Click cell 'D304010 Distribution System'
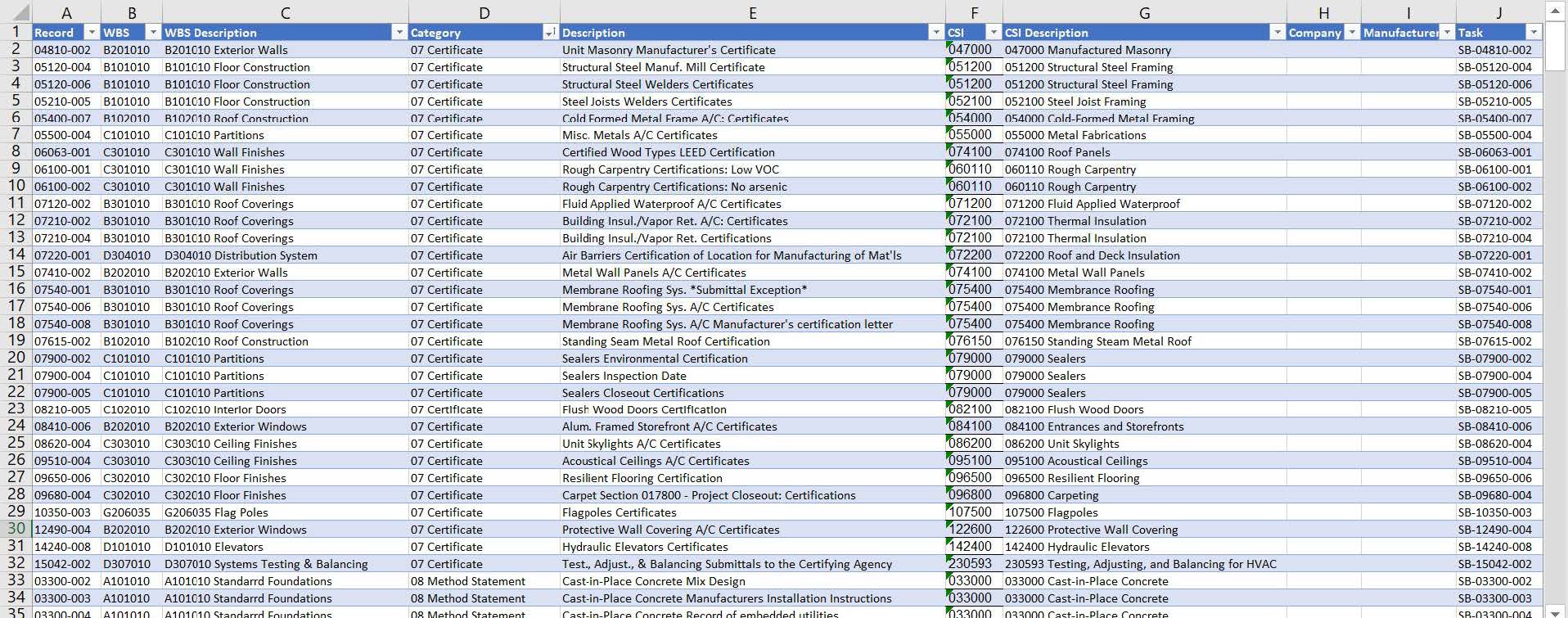This screenshot has width=1568, height=618. pos(285,255)
